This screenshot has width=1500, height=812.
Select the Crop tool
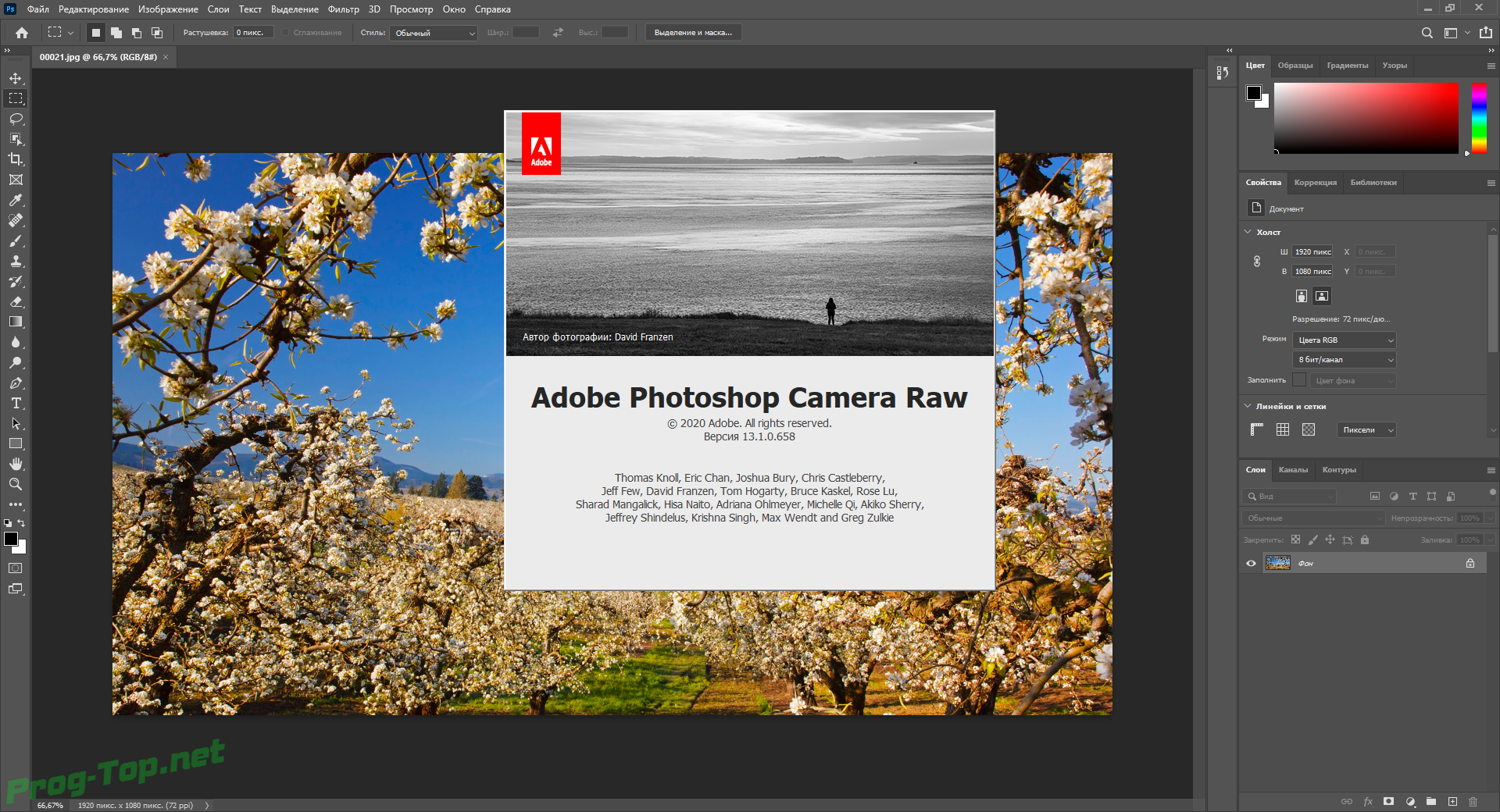(x=16, y=159)
